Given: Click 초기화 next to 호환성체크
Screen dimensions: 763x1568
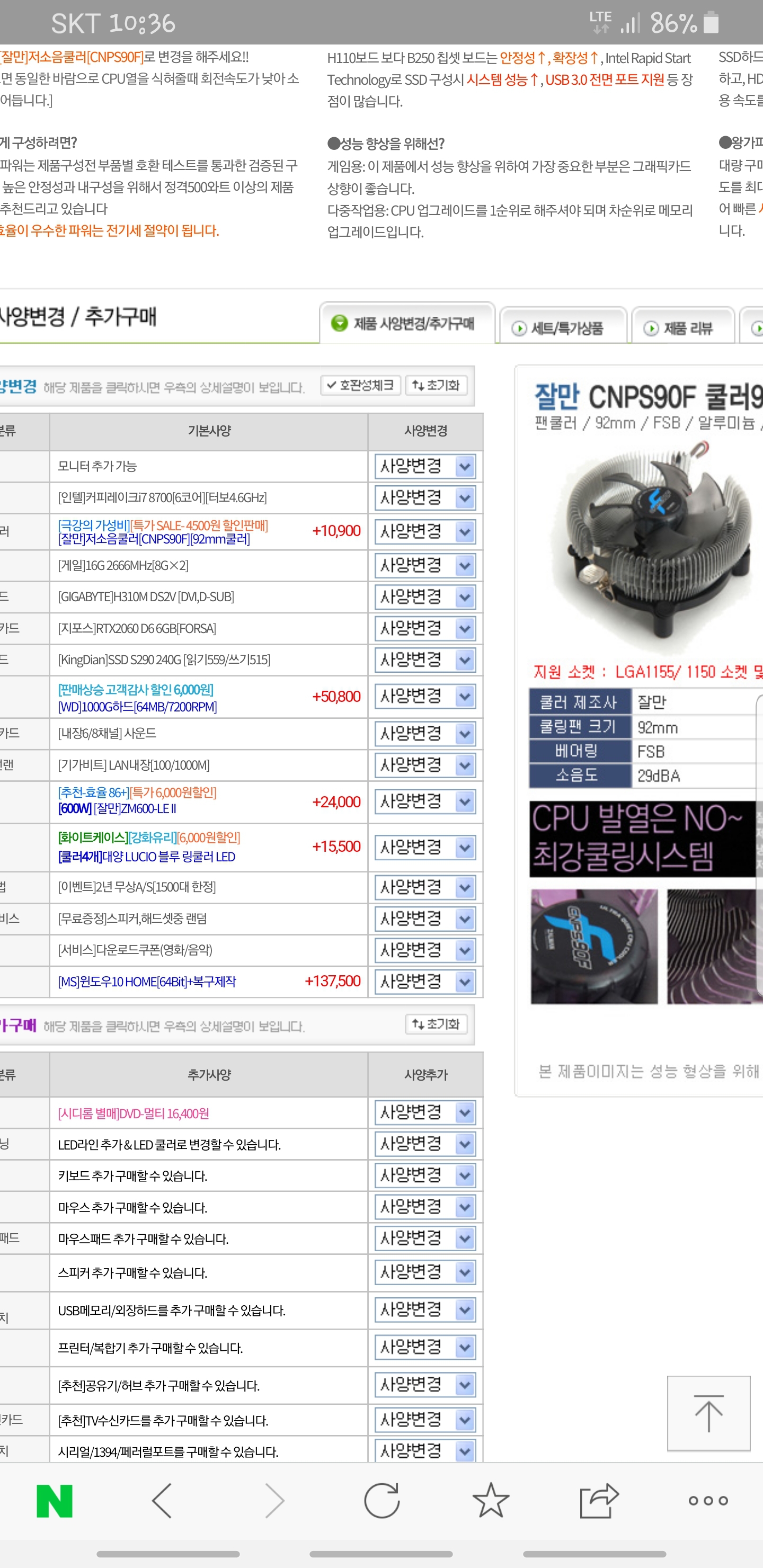Looking at the screenshot, I should tap(436, 385).
